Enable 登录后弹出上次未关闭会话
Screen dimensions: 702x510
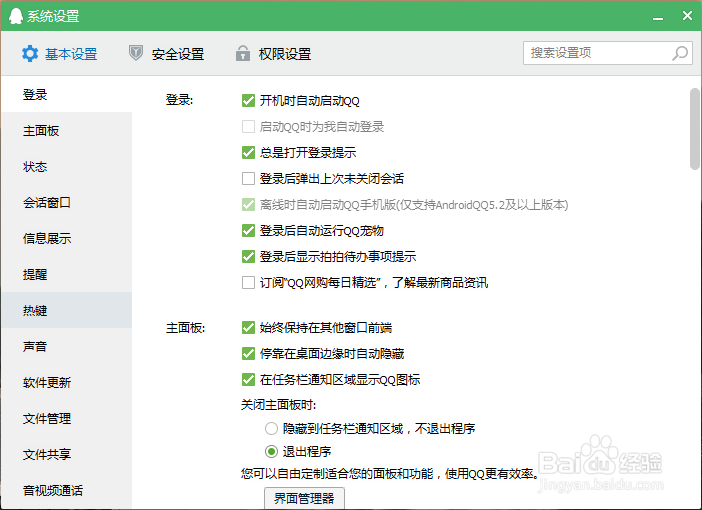click(x=248, y=179)
